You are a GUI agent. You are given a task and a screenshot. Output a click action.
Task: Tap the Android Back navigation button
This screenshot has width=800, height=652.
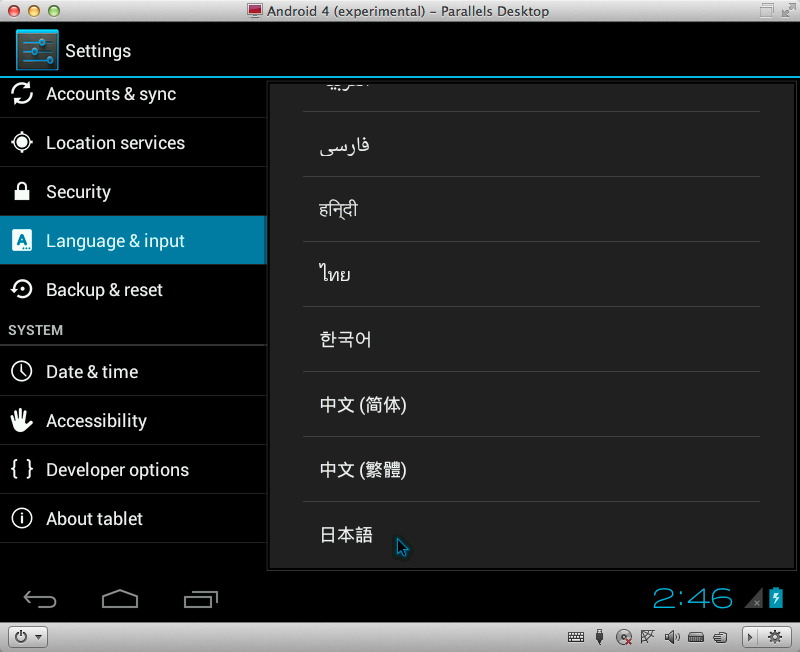pos(40,599)
